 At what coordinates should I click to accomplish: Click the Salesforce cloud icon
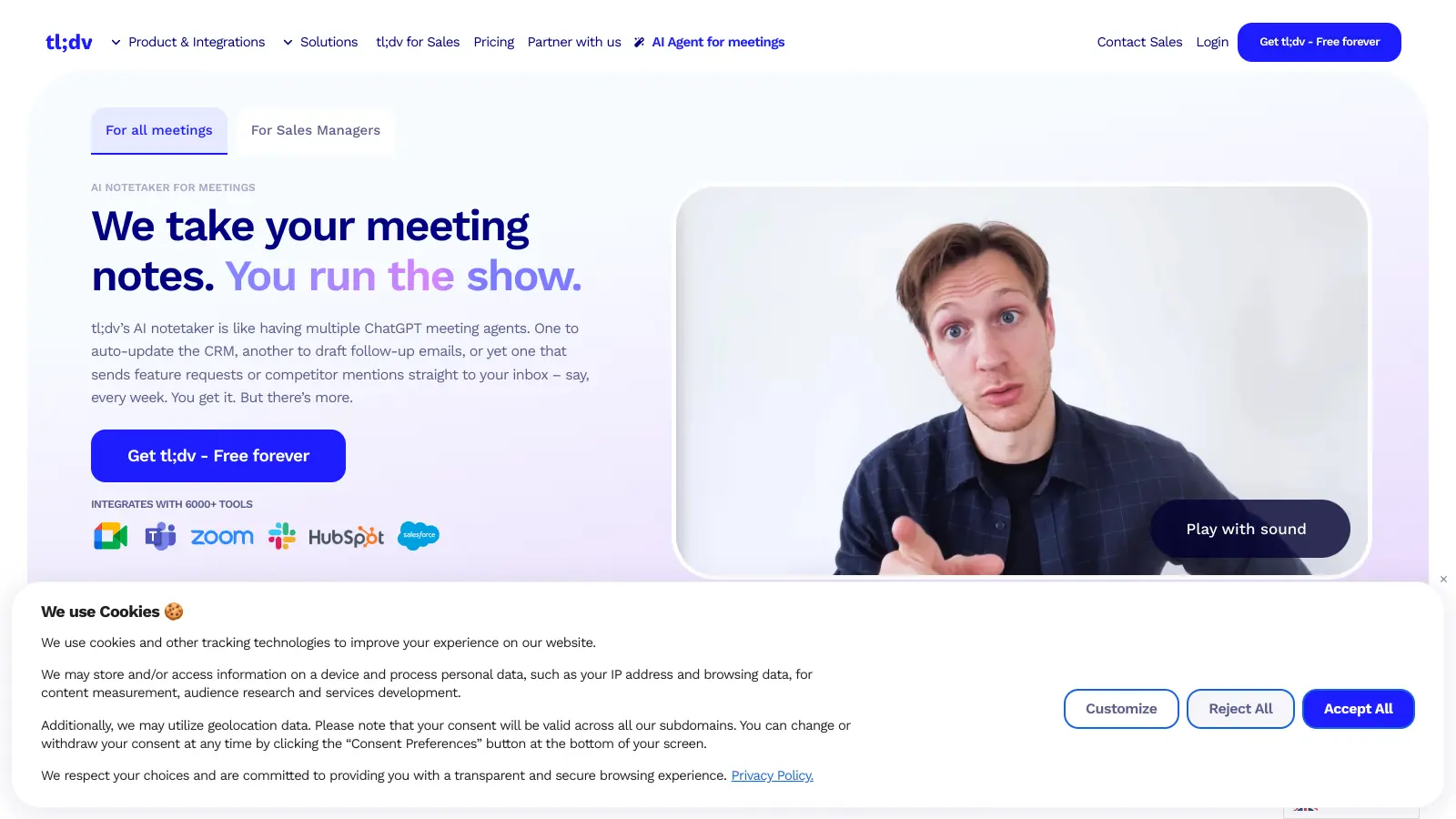[x=419, y=535]
